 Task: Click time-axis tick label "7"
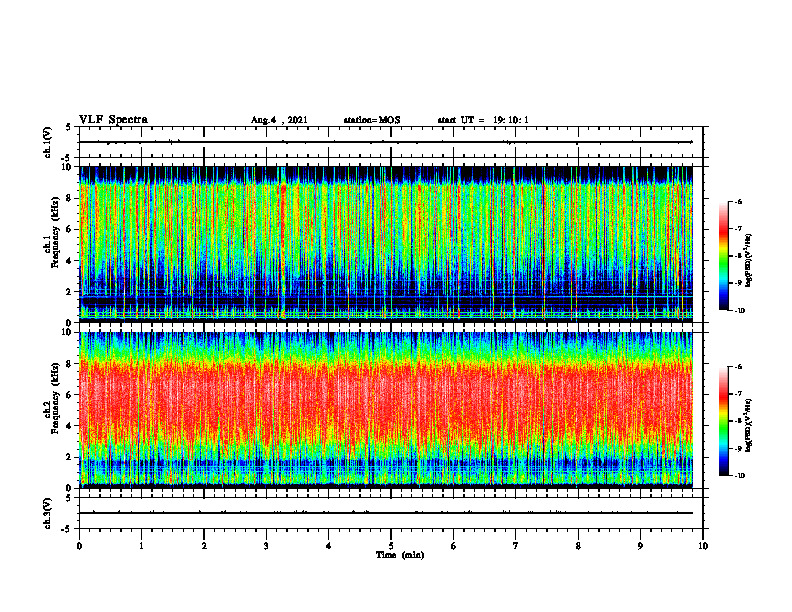(x=516, y=546)
